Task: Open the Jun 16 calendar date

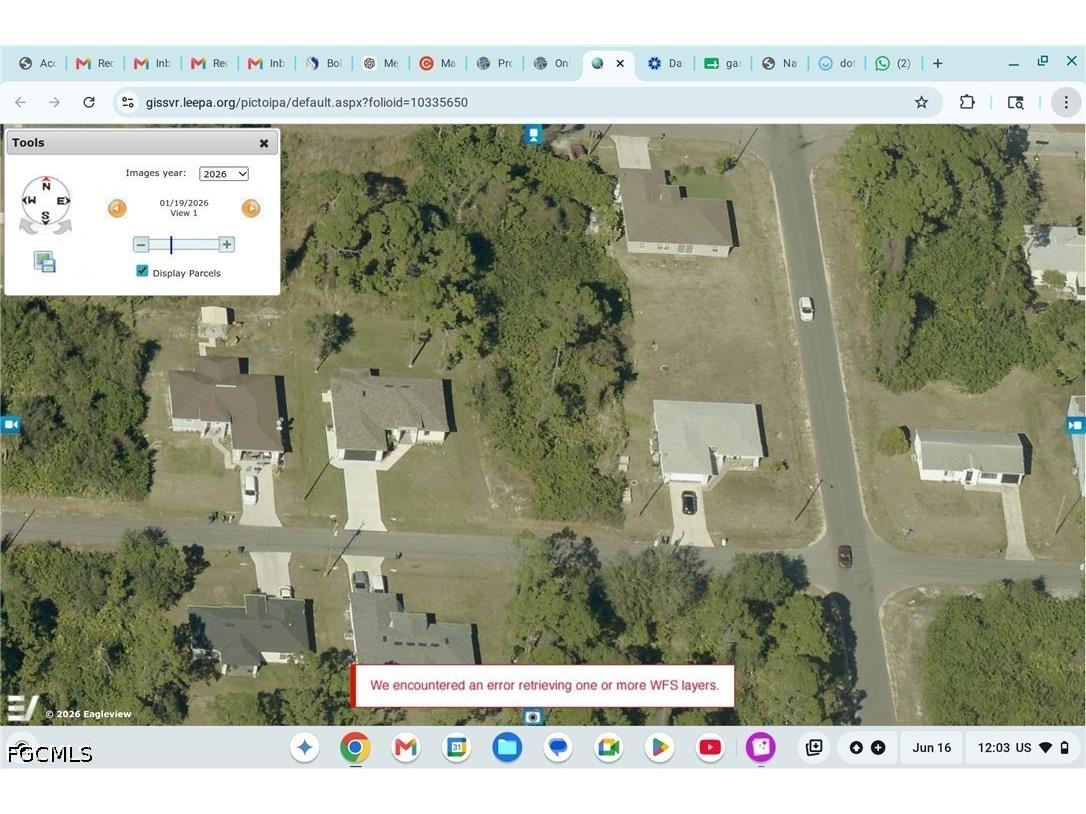Action: 932,747
